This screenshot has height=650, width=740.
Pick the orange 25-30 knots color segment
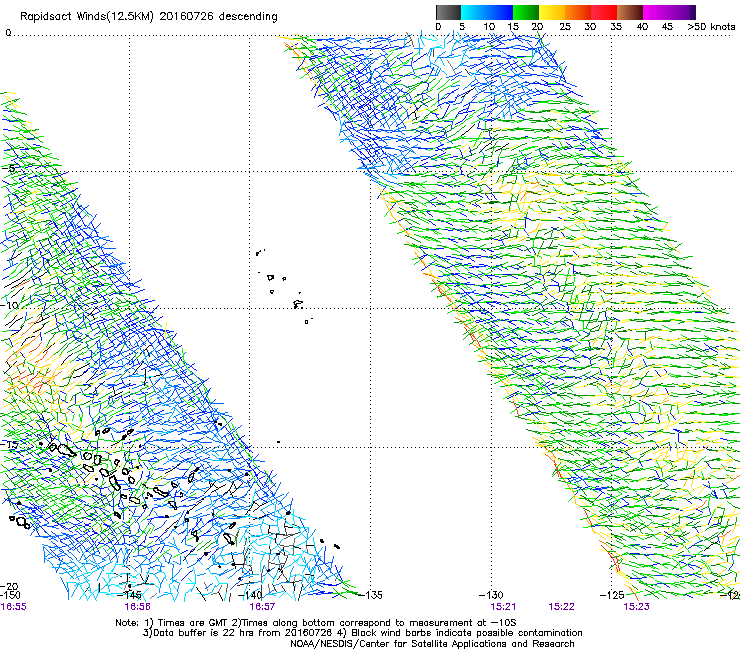pyautogui.click(x=578, y=12)
